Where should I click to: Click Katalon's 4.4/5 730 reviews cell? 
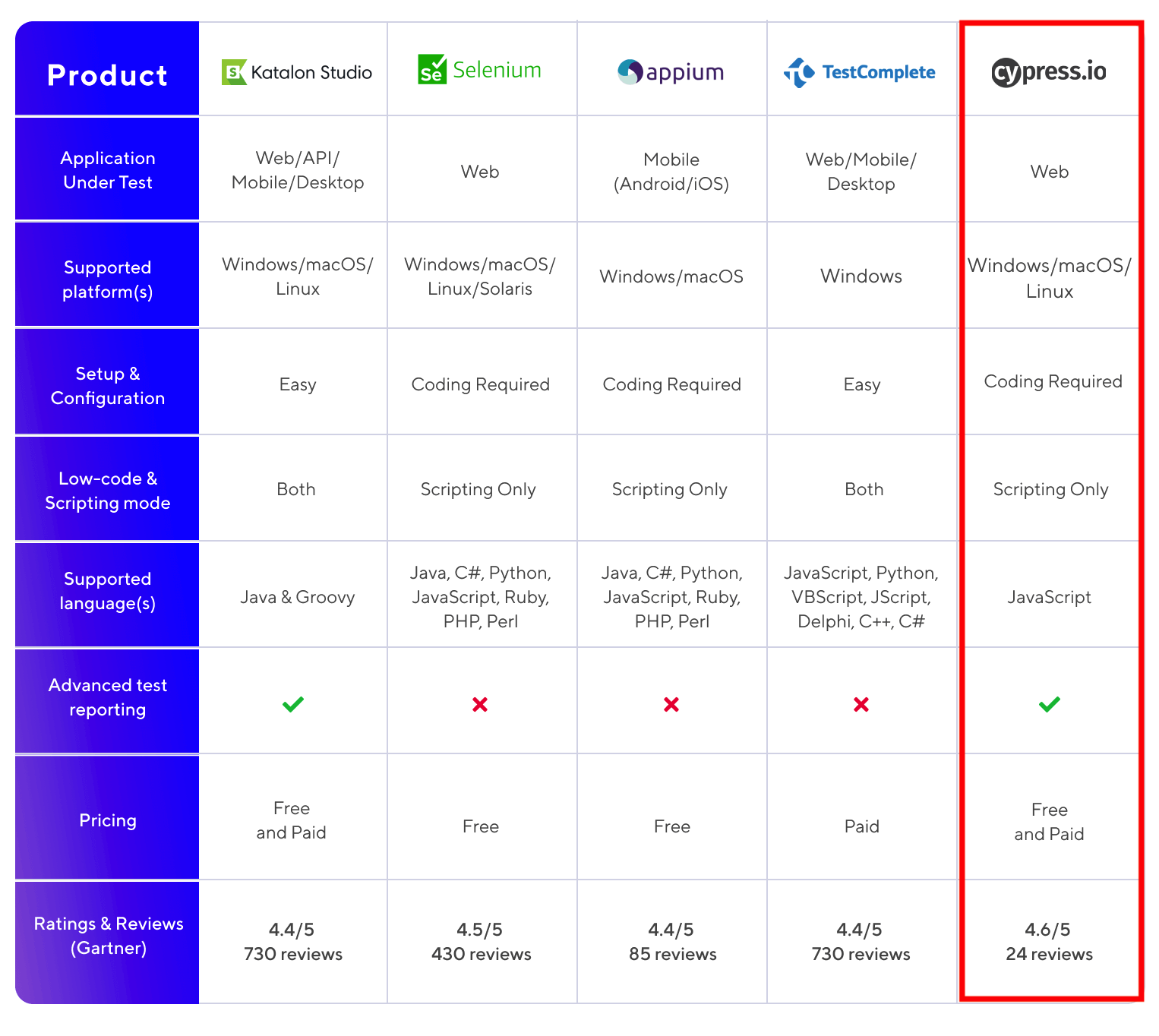point(293,942)
